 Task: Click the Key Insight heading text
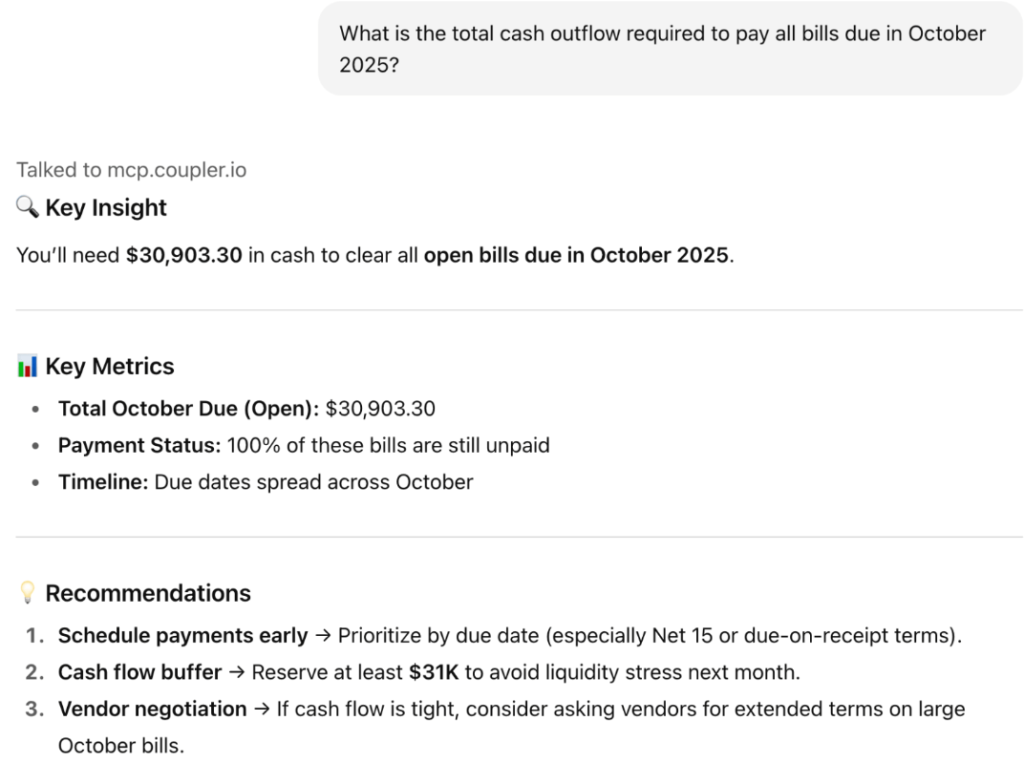pos(106,208)
